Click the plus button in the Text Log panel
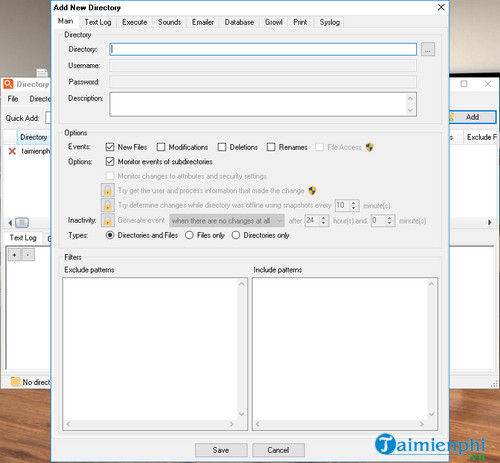The width and height of the screenshot is (500, 463). pyautogui.click(x=14, y=255)
